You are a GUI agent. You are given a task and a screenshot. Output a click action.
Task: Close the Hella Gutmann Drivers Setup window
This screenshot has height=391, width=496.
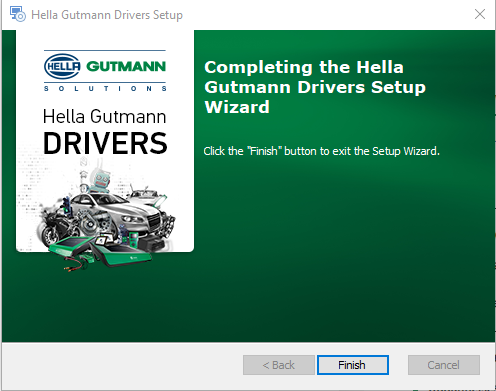pos(480,14)
